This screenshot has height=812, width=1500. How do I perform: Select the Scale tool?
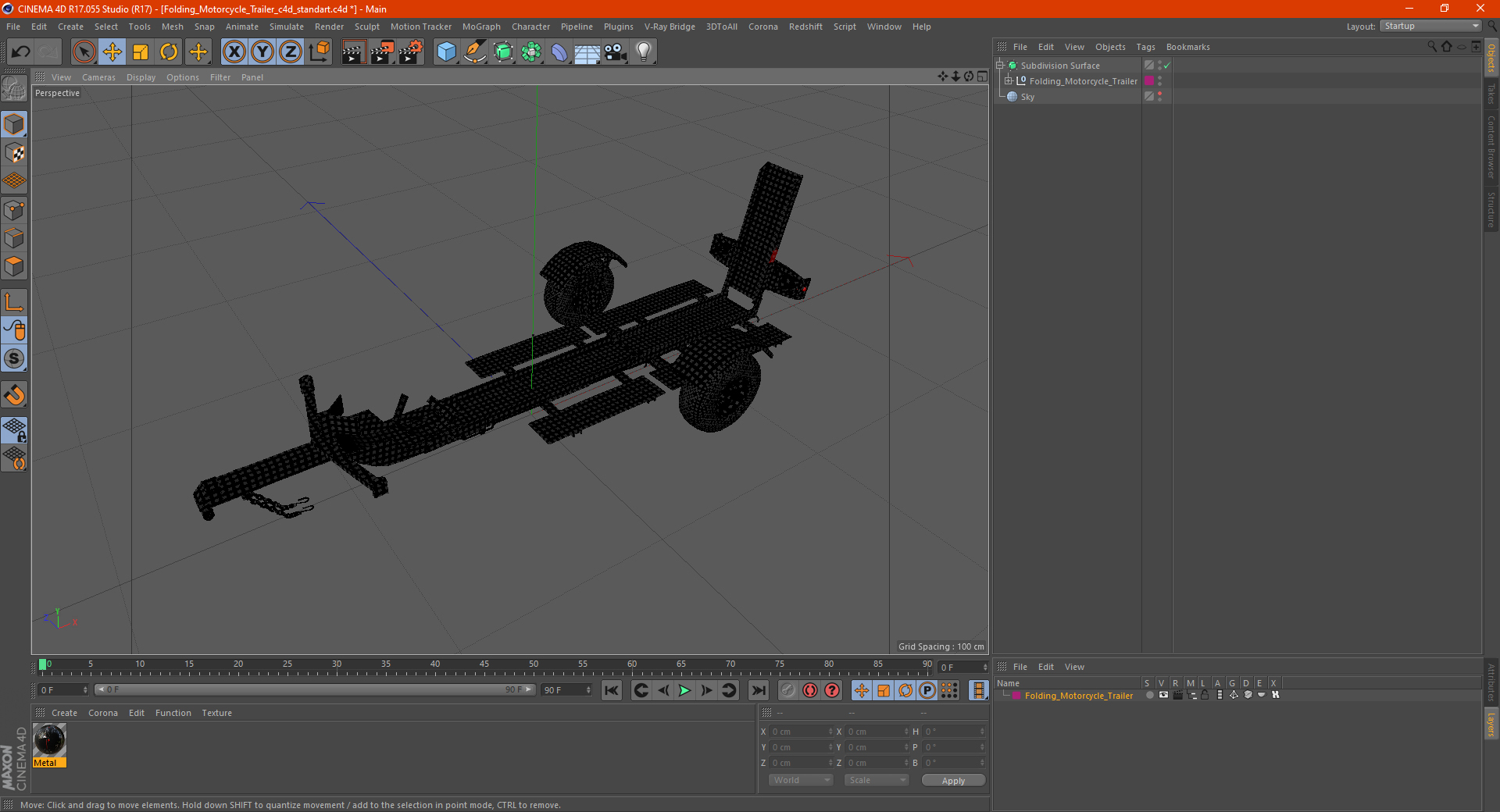point(141,52)
